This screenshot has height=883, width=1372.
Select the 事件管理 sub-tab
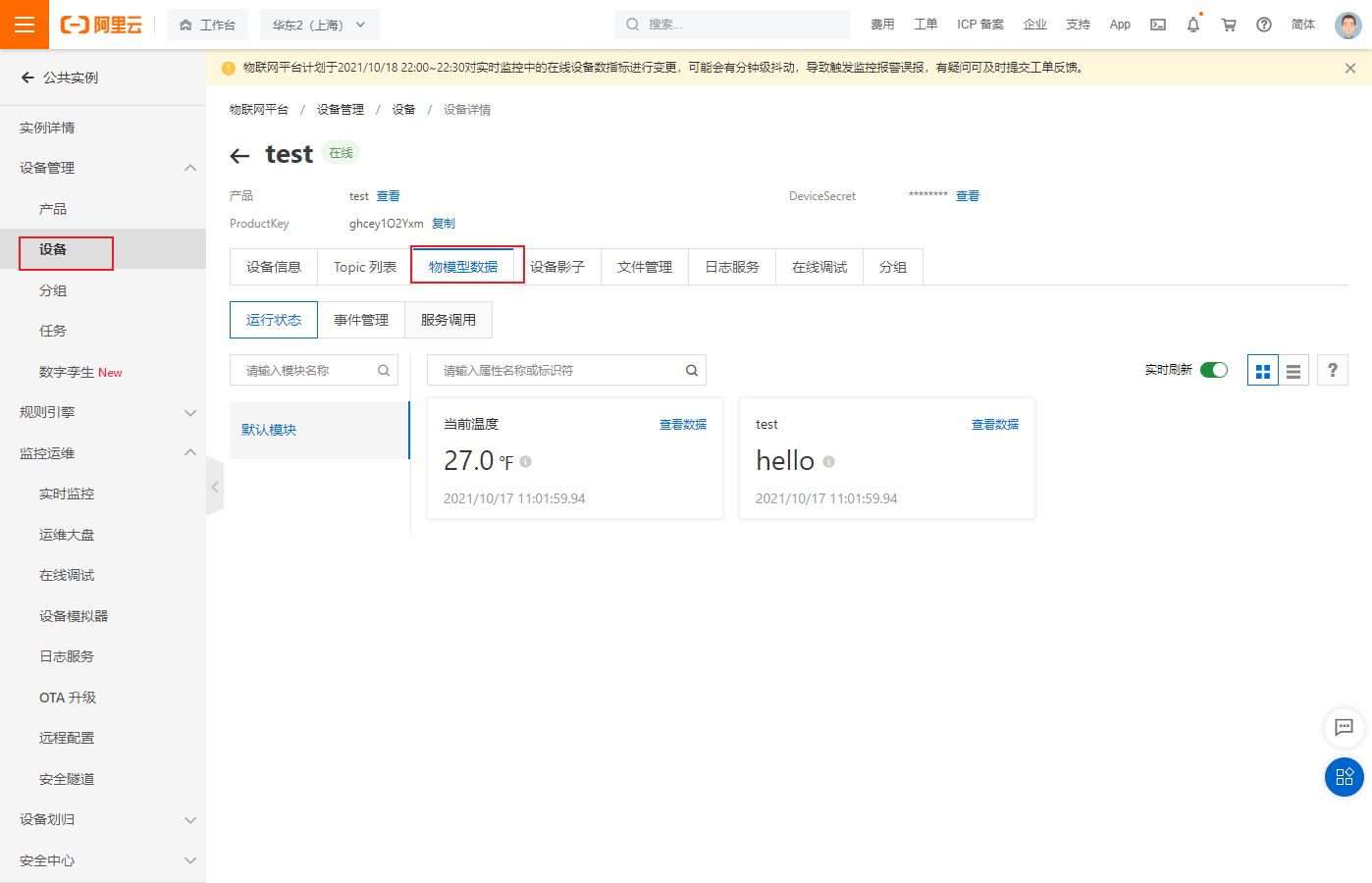coord(361,320)
